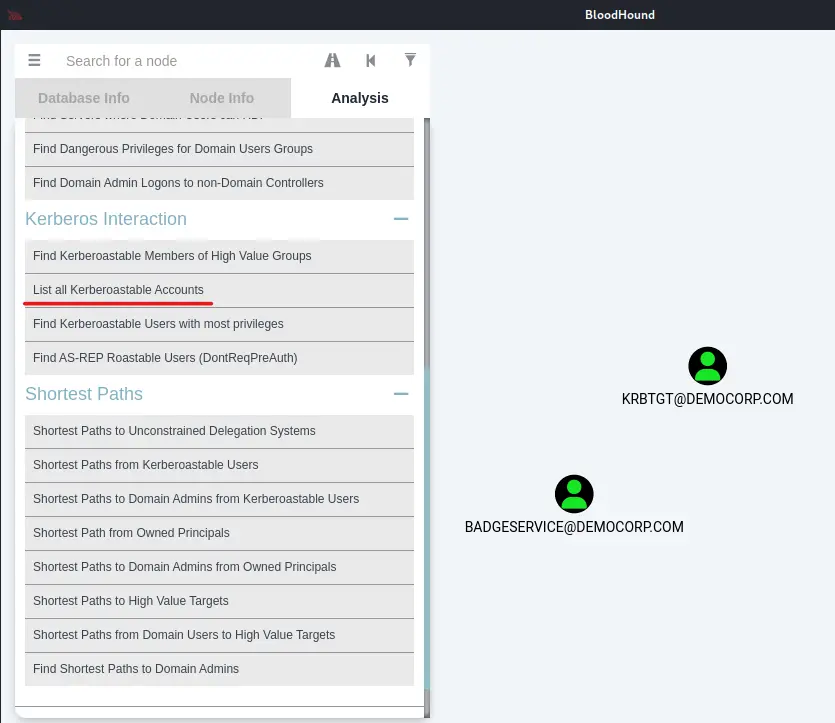Image resolution: width=835 pixels, height=723 pixels.
Task: Open the filter funnel icon
Action: click(410, 60)
